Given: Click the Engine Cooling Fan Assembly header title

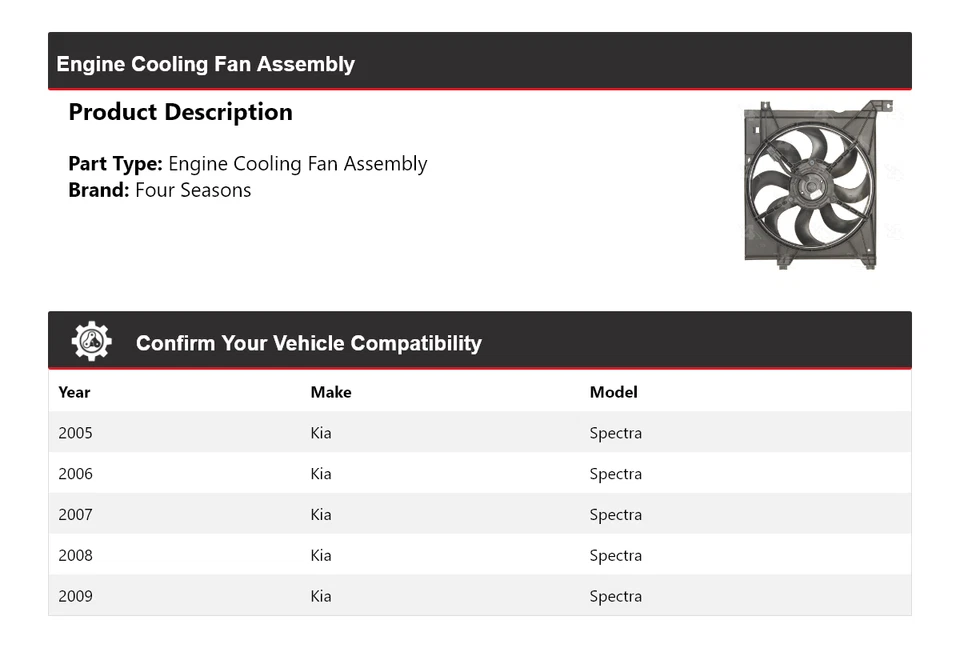Looking at the screenshot, I should pyautogui.click(x=205, y=64).
